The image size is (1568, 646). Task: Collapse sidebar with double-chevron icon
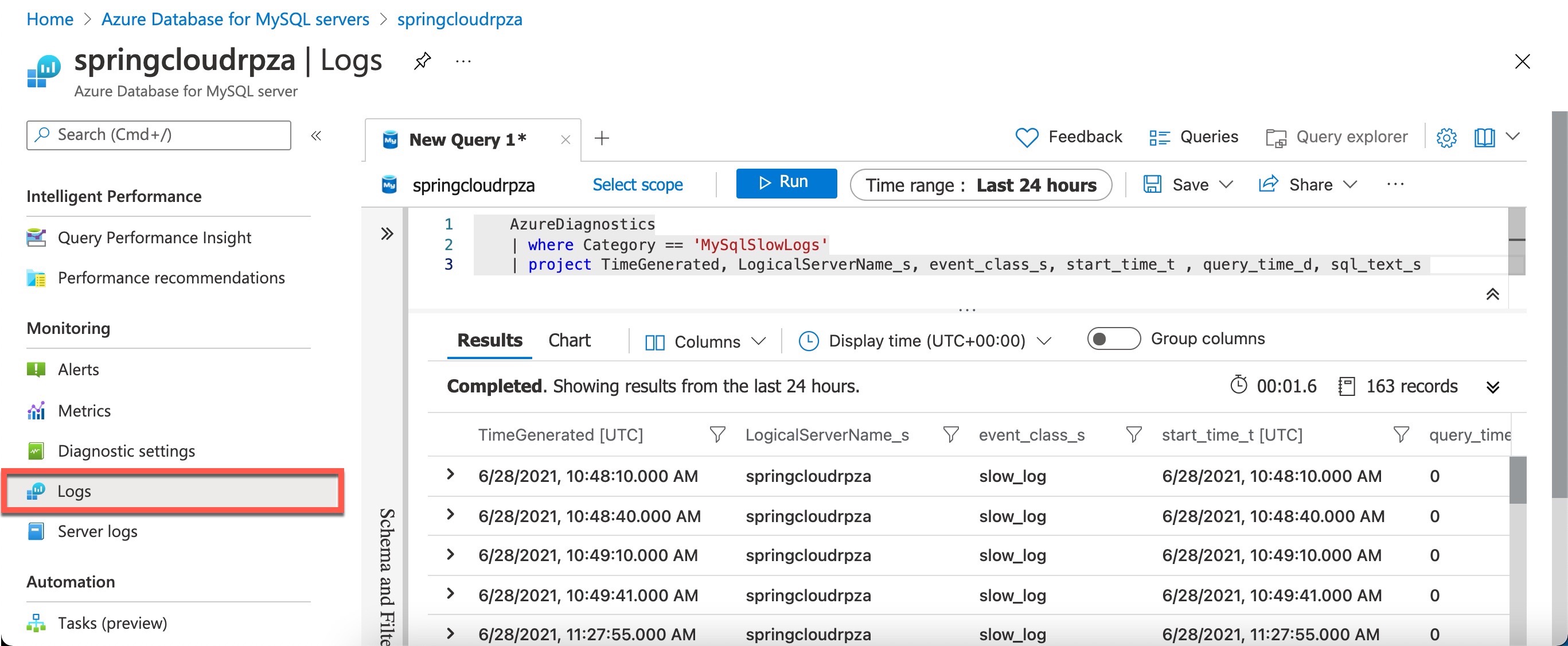click(316, 135)
